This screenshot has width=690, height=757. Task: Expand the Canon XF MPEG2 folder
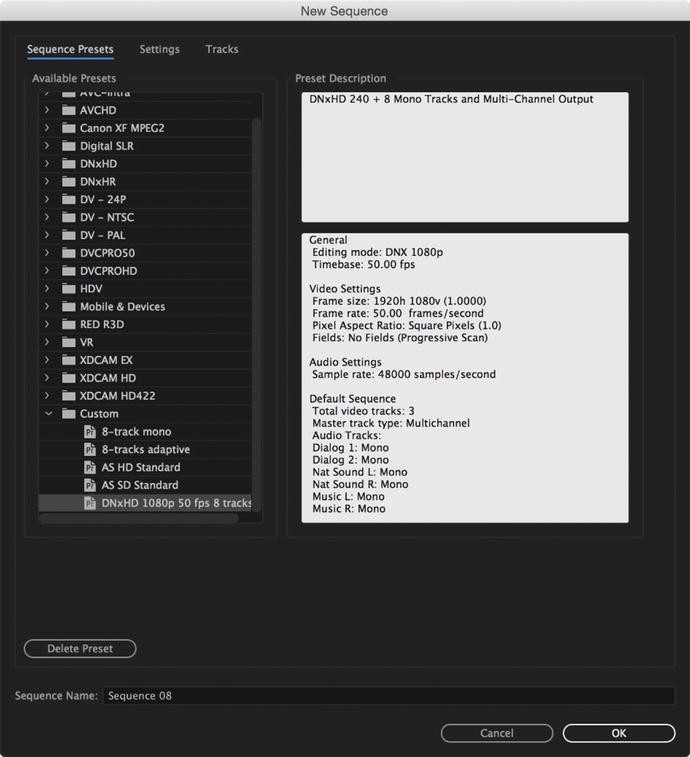pyautogui.click(x=47, y=128)
